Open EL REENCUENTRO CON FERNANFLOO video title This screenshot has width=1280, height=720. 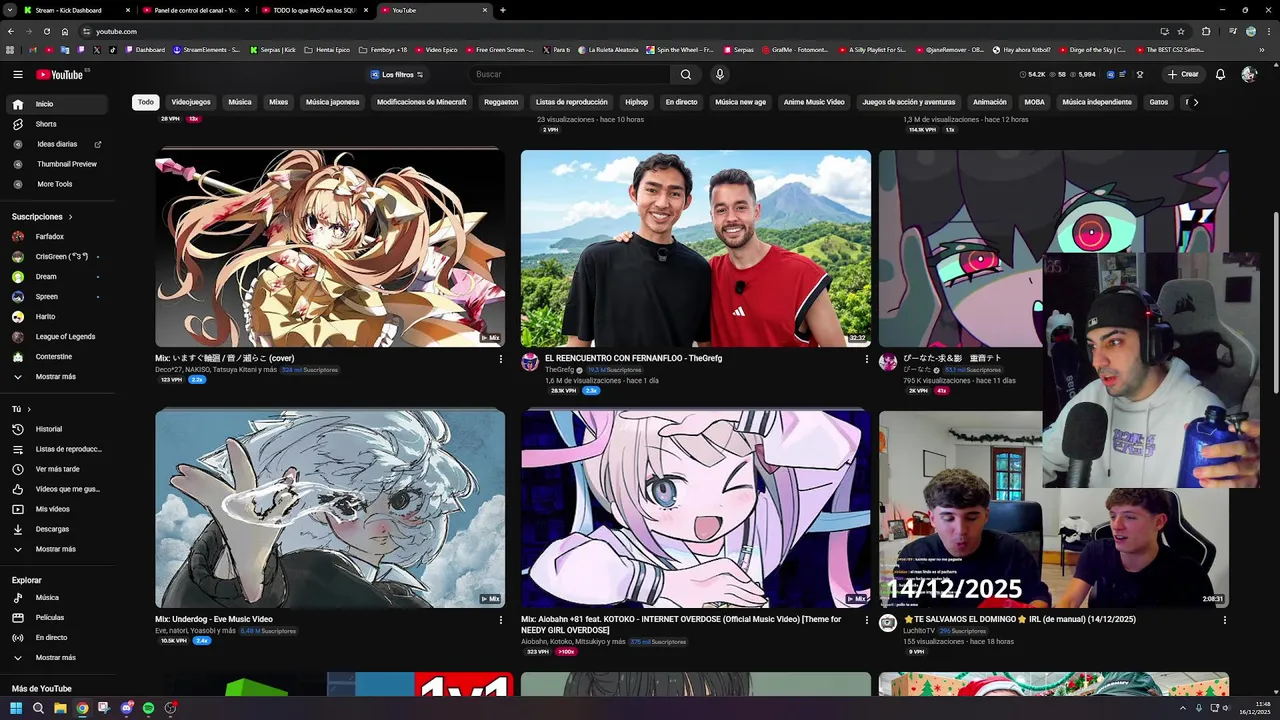click(633, 358)
